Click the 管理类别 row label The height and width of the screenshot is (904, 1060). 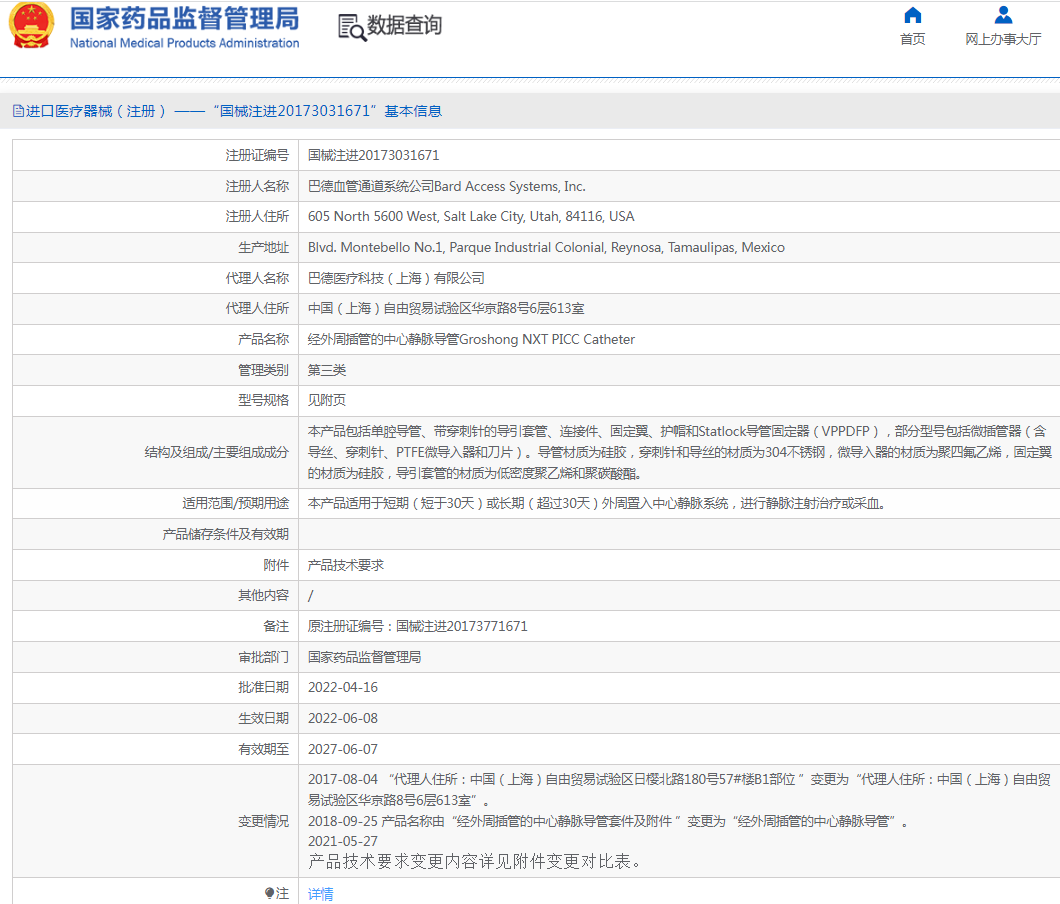click(x=264, y=370)
